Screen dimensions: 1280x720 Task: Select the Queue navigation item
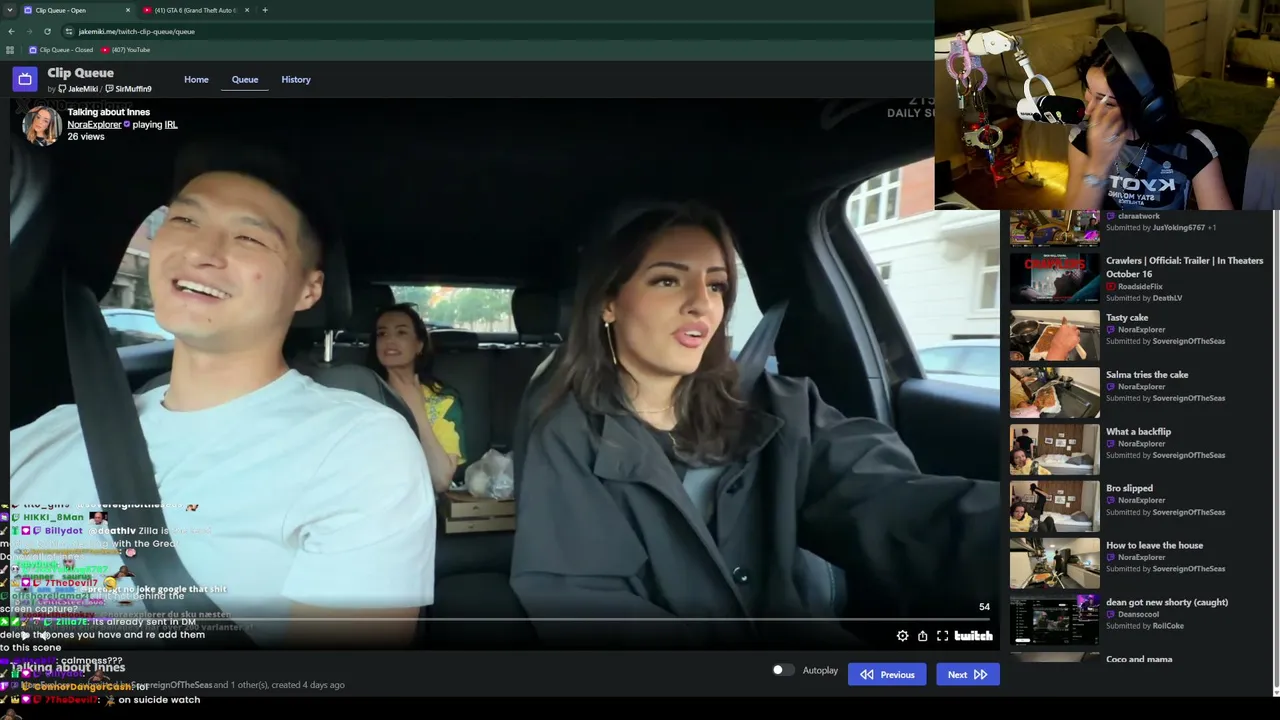[x=245, y=79]
